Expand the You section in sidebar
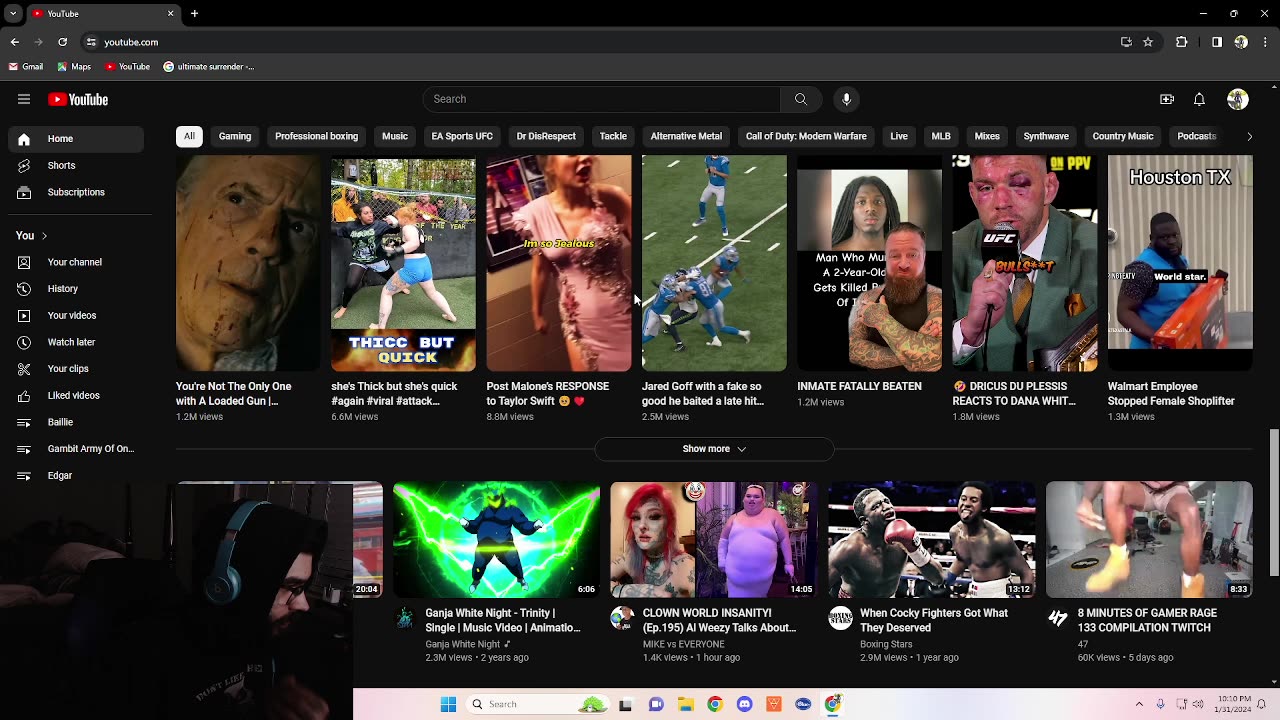The height and width of the screenshot is (720, 1280). (32, 236)
